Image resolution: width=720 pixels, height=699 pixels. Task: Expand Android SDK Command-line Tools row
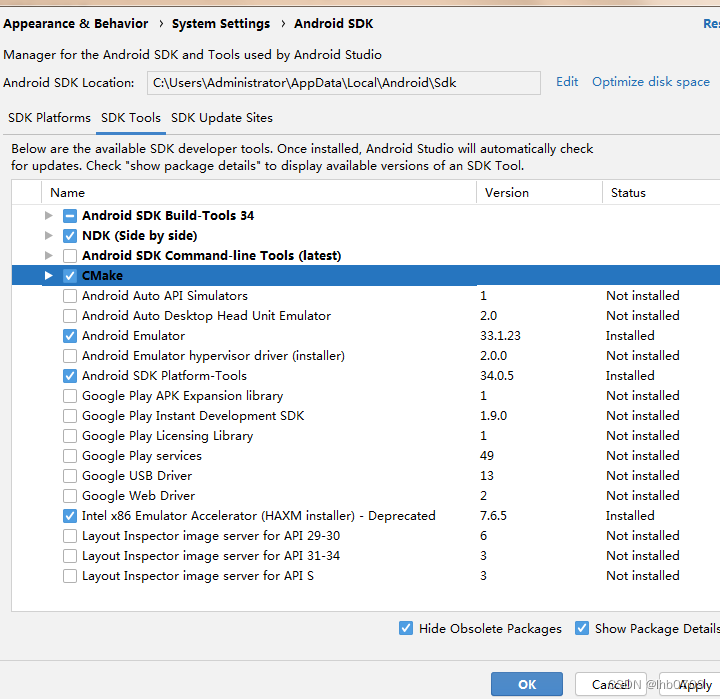click(x=48, y=255)
